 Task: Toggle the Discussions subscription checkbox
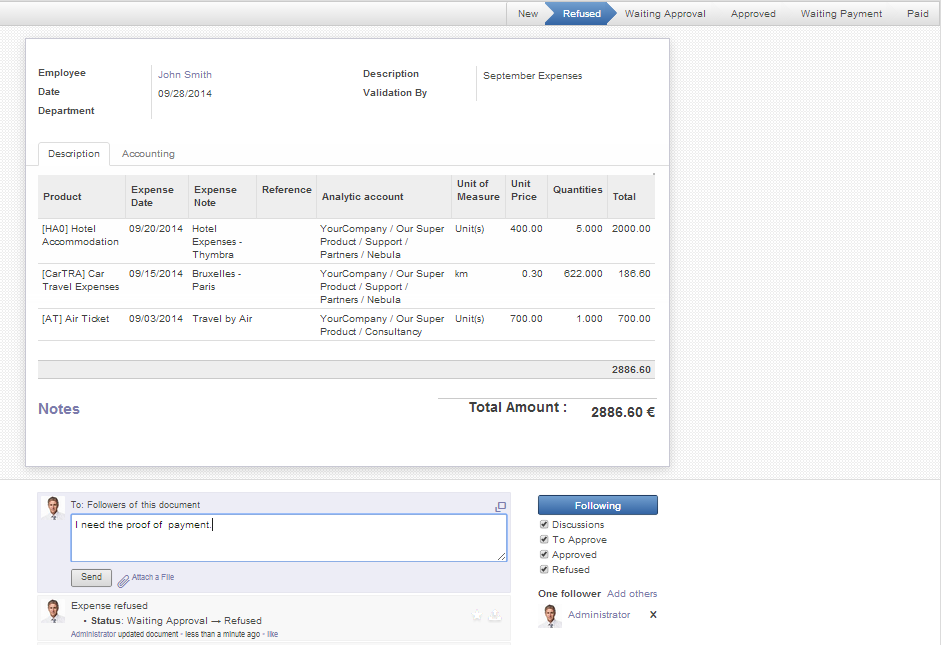[x=544, y=524]
